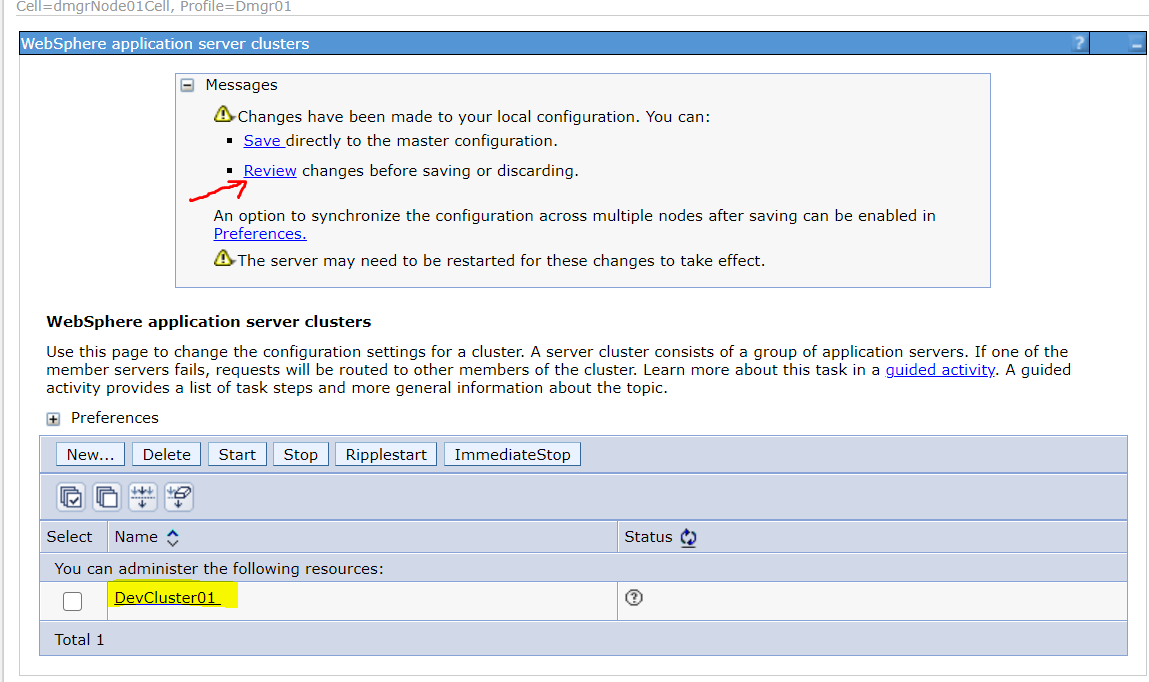
Task: Open help question mark in title bar
Action: pos(1079,43)
